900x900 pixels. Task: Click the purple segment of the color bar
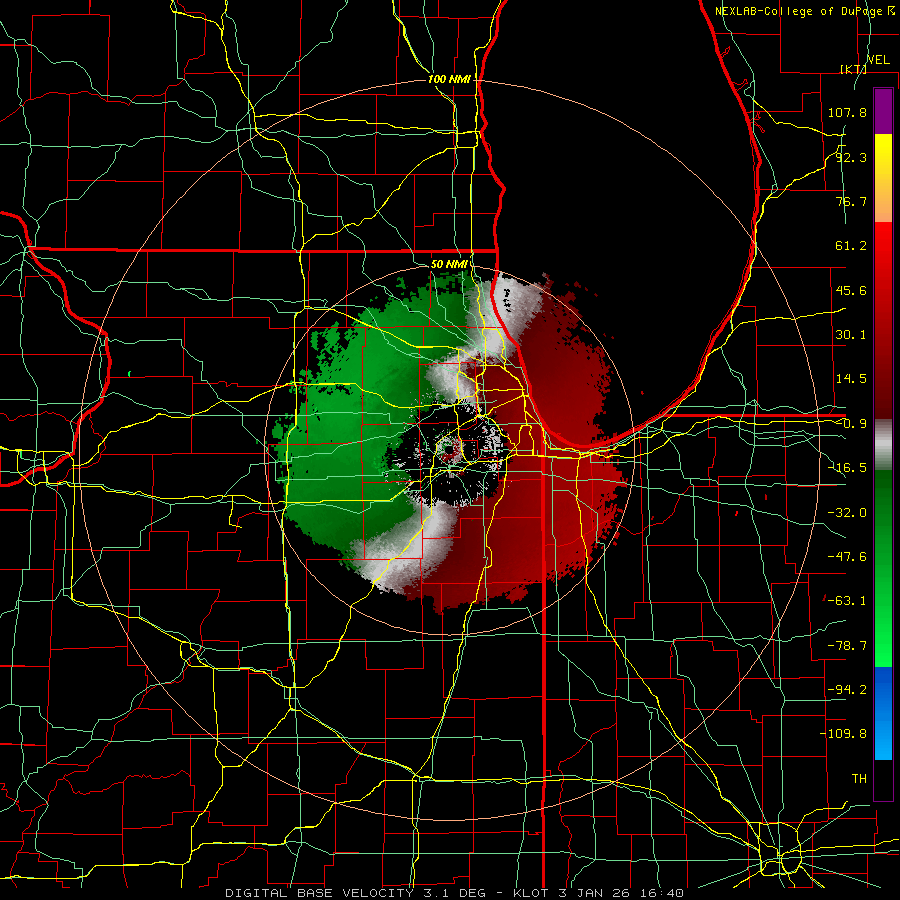(x=883, y=111)
